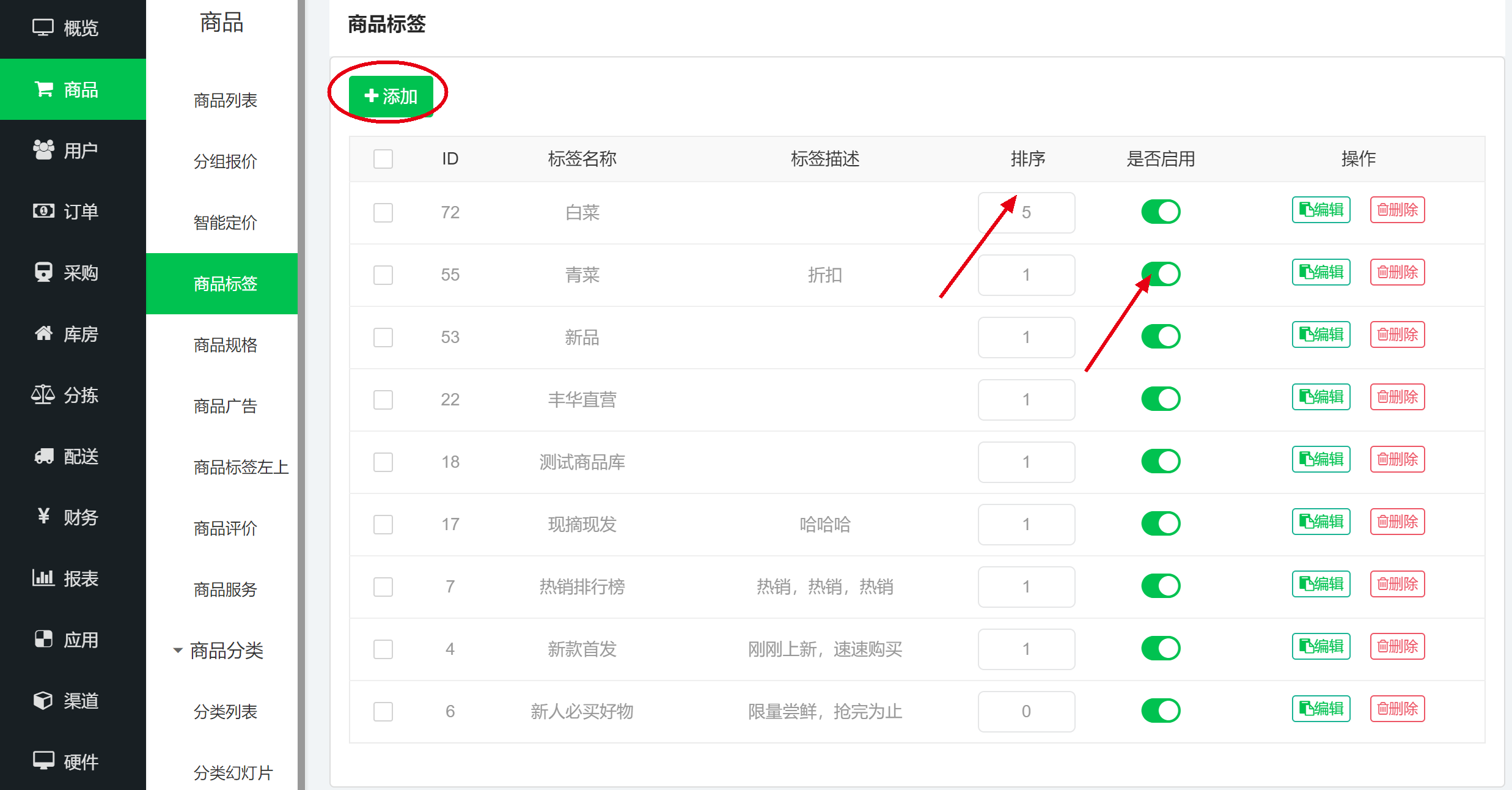Tick the checkbox for tag ID 55
This screenshot has width=1512, height=790.
(383, 275)
